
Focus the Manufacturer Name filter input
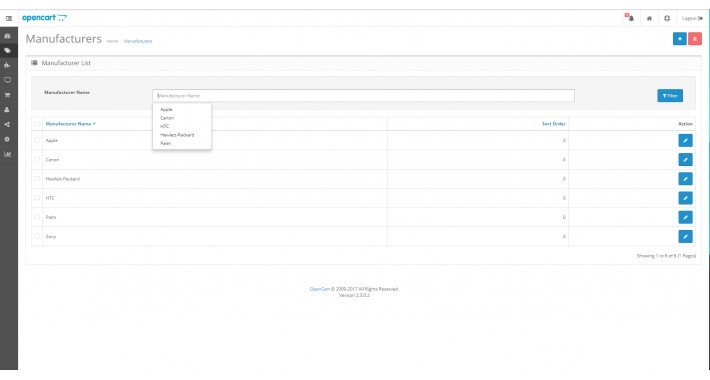point(364,96)
